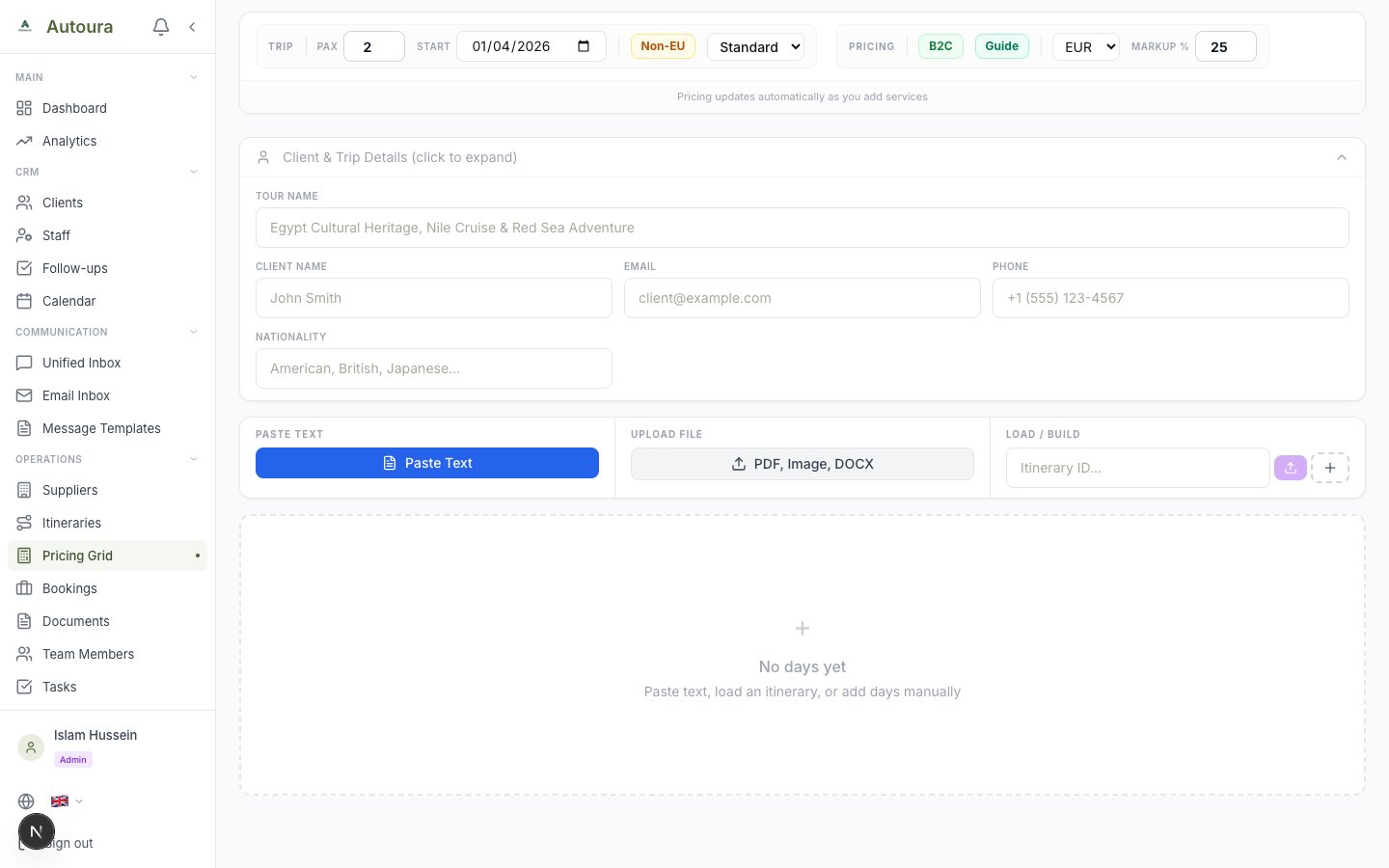1389x868 pixels.
Task: Toggle the Non-EU badge
Action: point(663,46)
